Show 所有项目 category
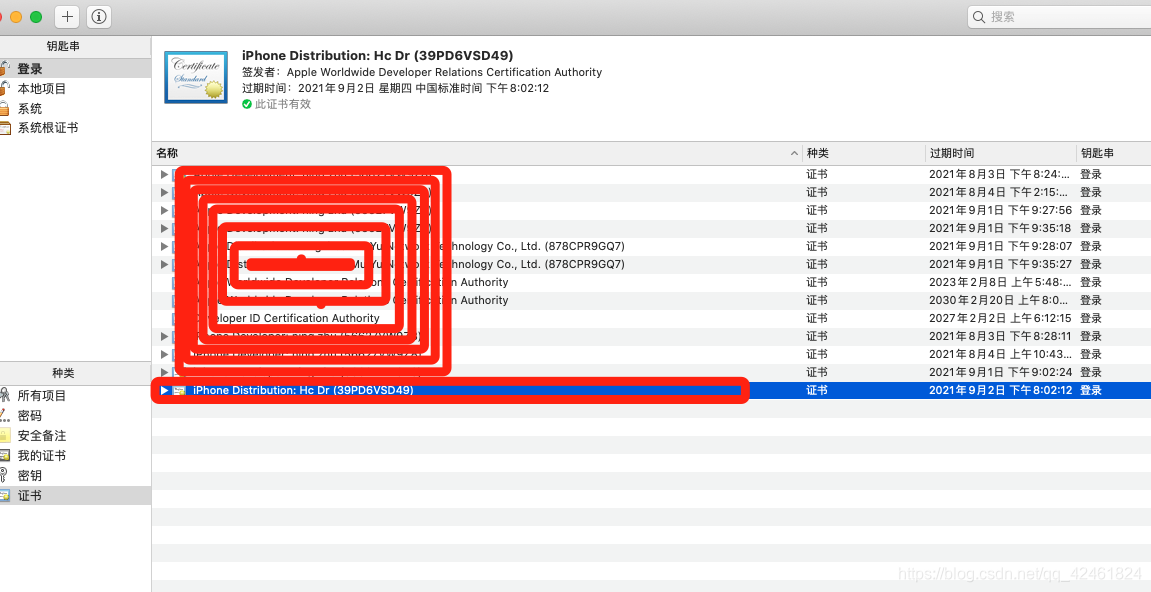Screen dimensions: 1151x592 coord(75,395)
